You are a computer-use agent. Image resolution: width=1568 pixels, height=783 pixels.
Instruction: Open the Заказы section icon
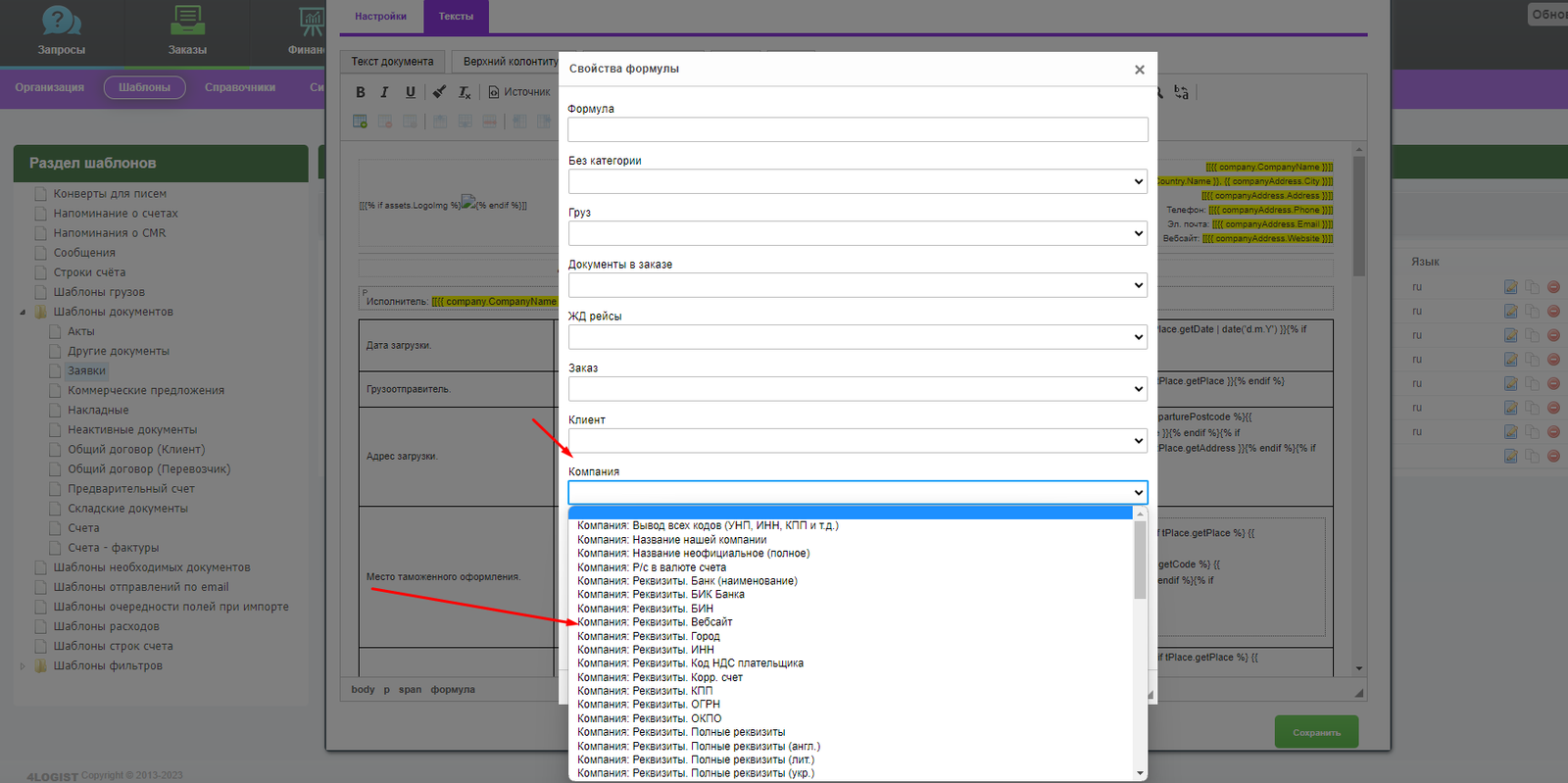[187, 21]
